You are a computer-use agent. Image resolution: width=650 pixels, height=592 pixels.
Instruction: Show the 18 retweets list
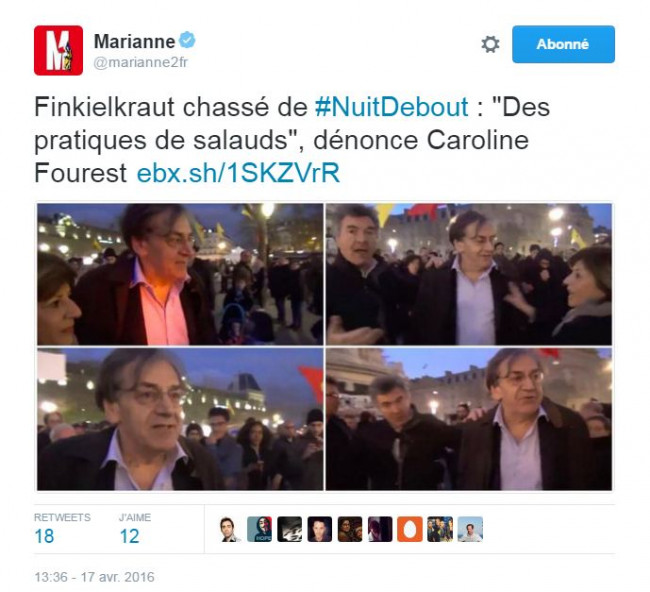[62, 529]
